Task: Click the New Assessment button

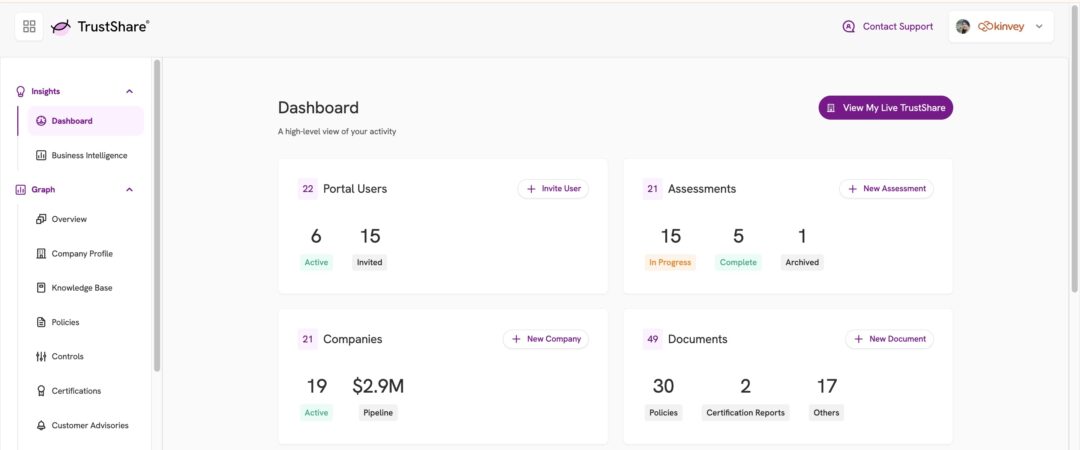Action: (x=886, y=189)
